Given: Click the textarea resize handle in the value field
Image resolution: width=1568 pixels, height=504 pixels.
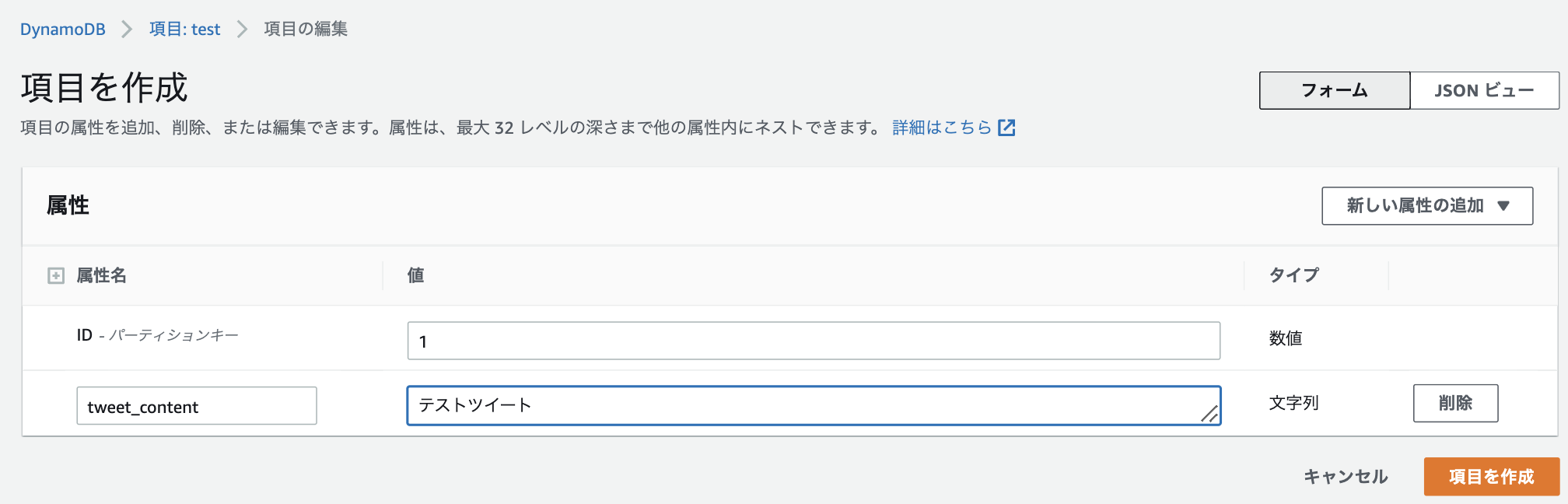Looking at the screenshot, I should pos(1209,414).
